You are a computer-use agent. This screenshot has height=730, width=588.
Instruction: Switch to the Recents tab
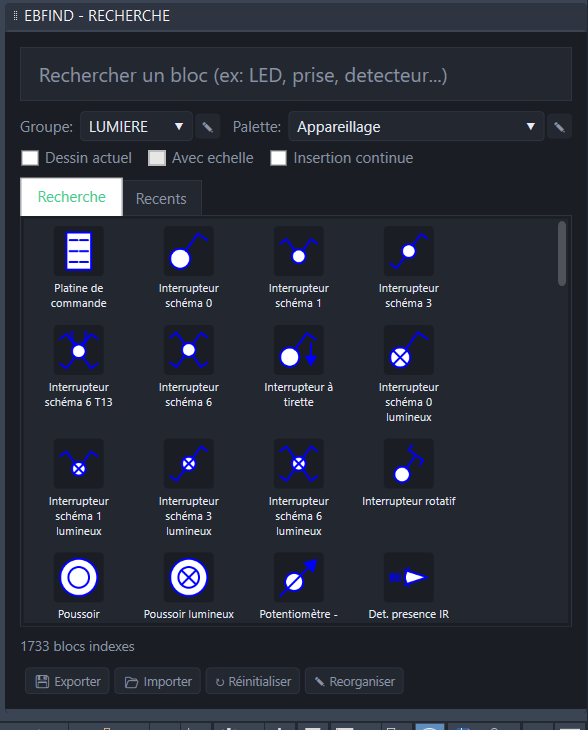click(161, 198)
